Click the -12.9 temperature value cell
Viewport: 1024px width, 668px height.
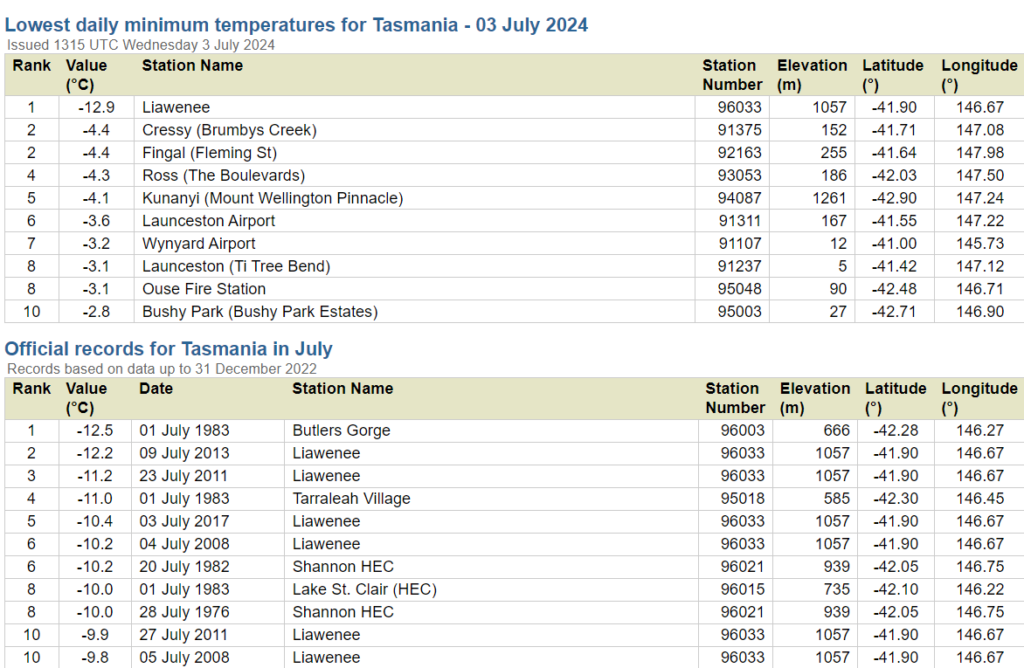tap(96, 107)
